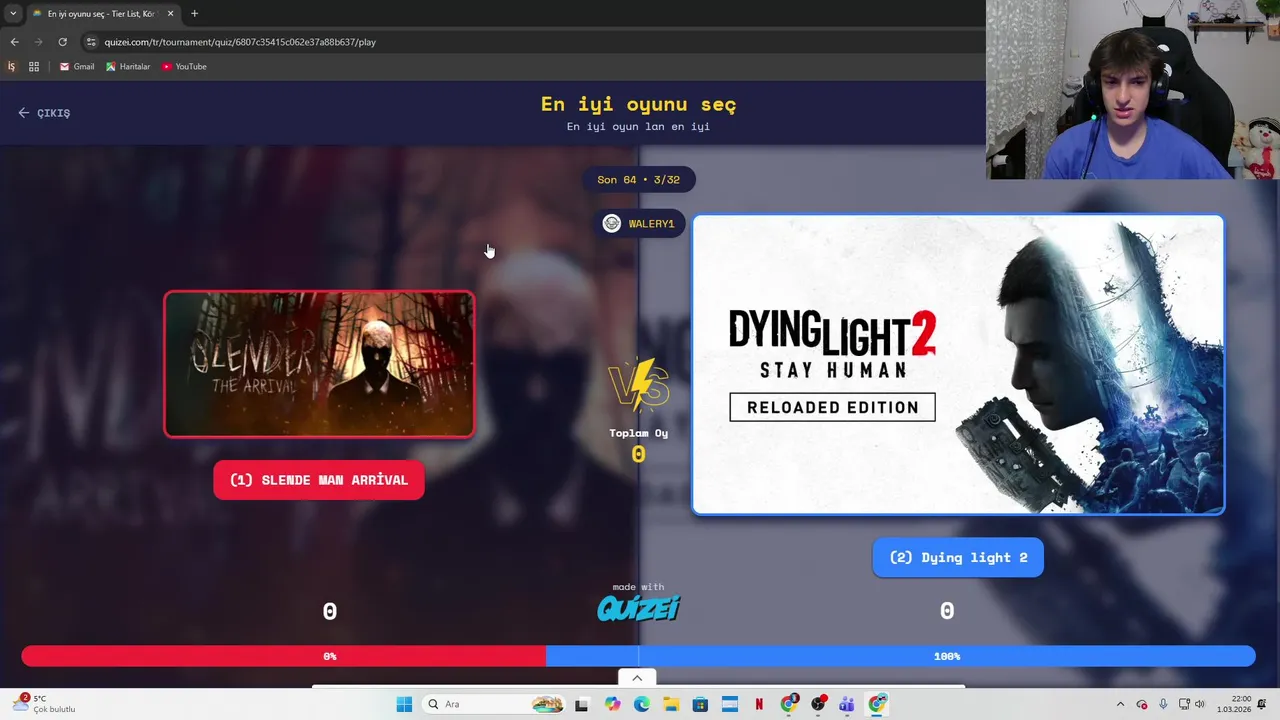This screenshot has height=720, width=1280.
Task: Vote for (1) SLENDE MAN ARRIVAL
Action: (x=319, y=480)
